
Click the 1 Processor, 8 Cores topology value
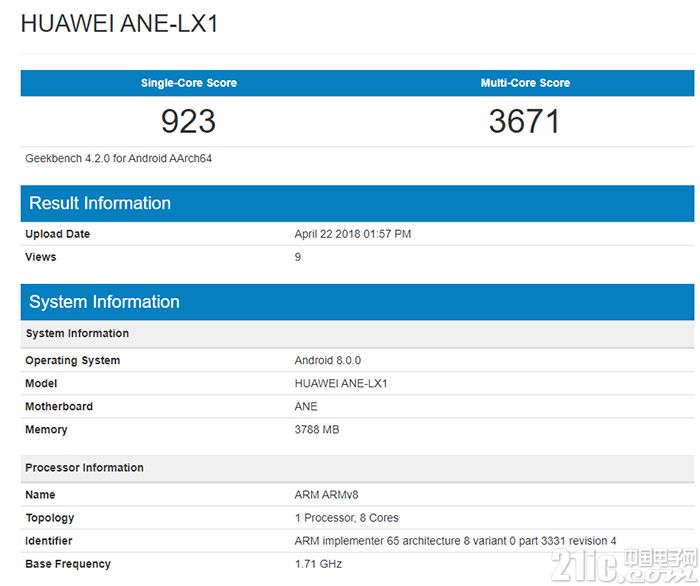(347, 518)
